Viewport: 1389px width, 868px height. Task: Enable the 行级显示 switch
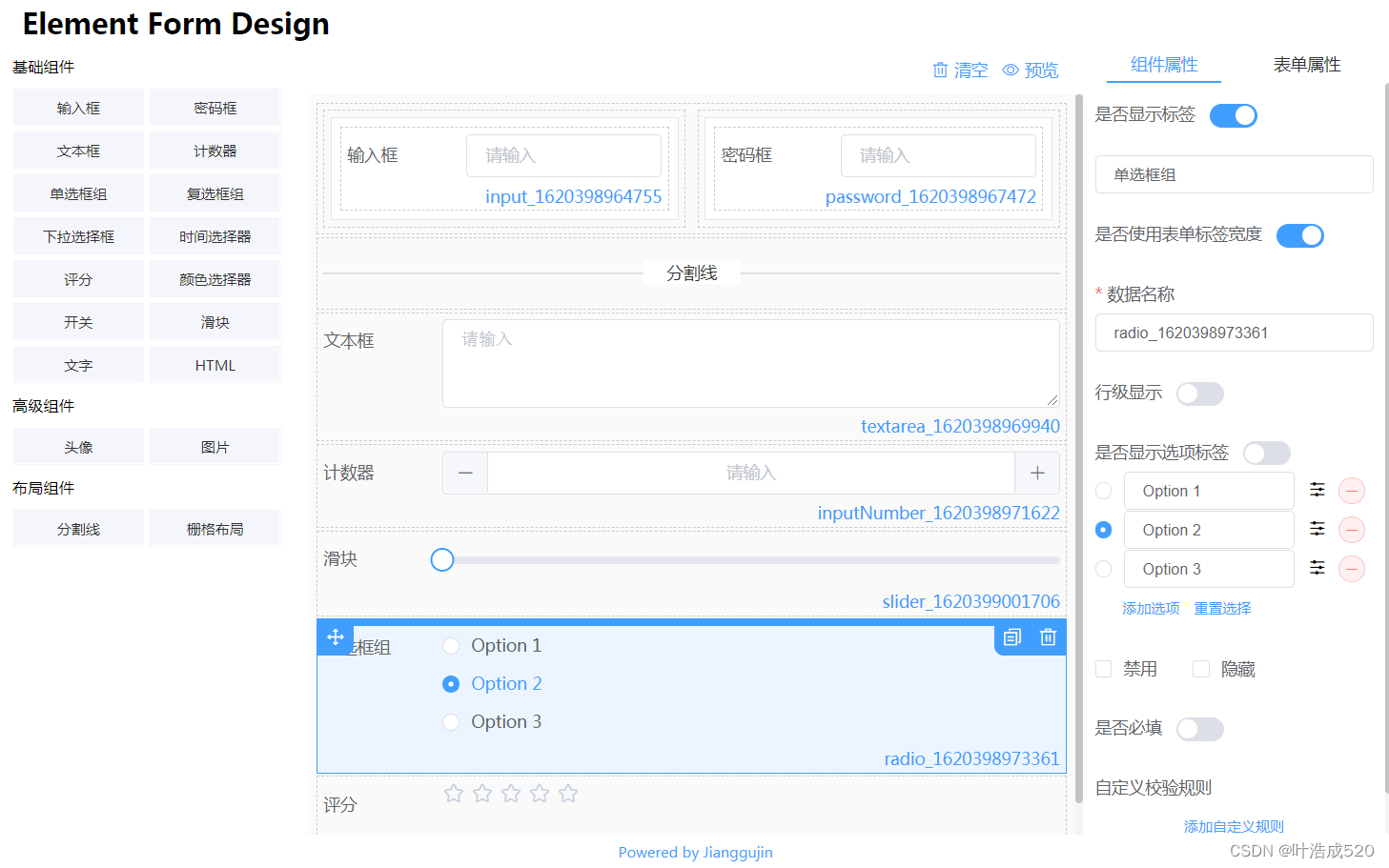click(1200, 394)
